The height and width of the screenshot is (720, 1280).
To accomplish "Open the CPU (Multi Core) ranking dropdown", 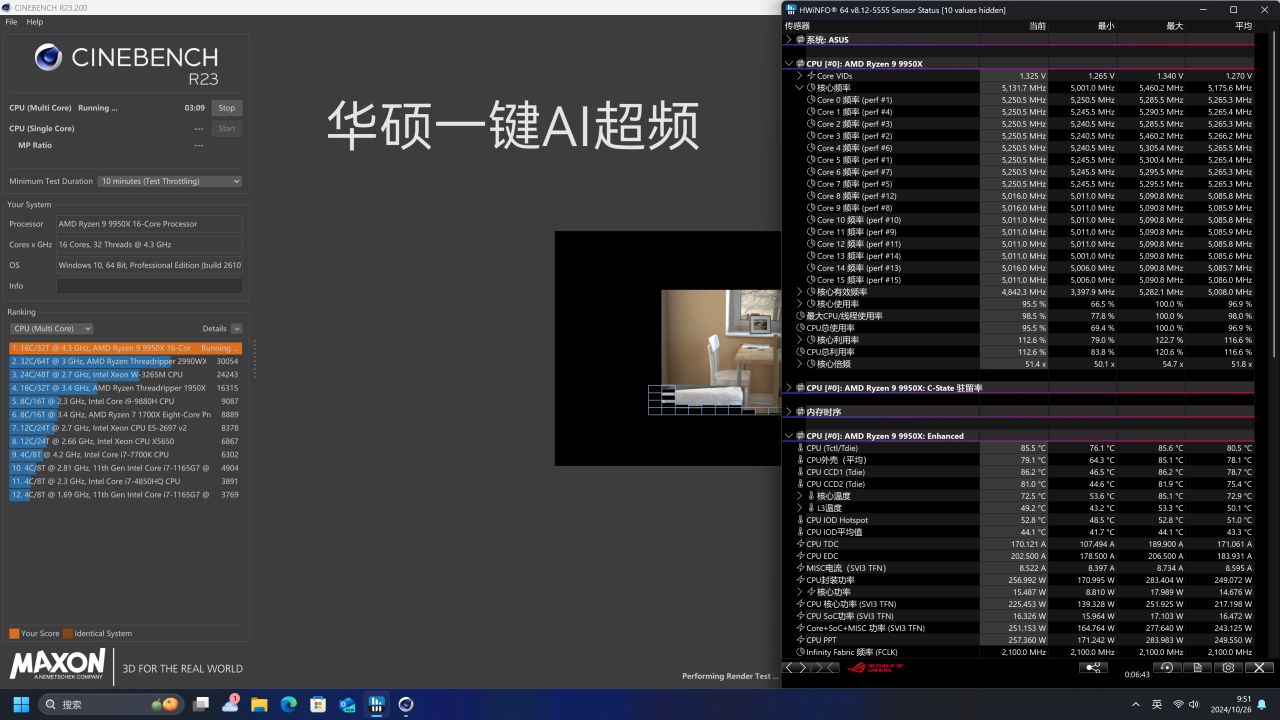I will [51, 329].
